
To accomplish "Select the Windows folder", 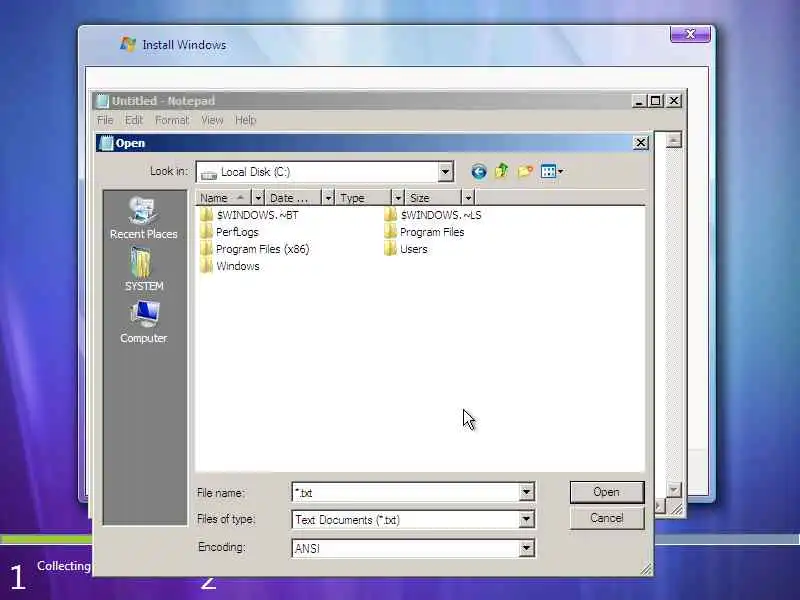I will (x=230, y=266).
